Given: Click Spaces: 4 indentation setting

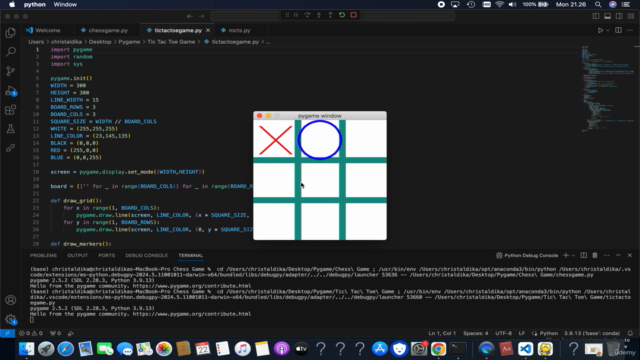Looking at the screenshot, I should coord(476,333).
